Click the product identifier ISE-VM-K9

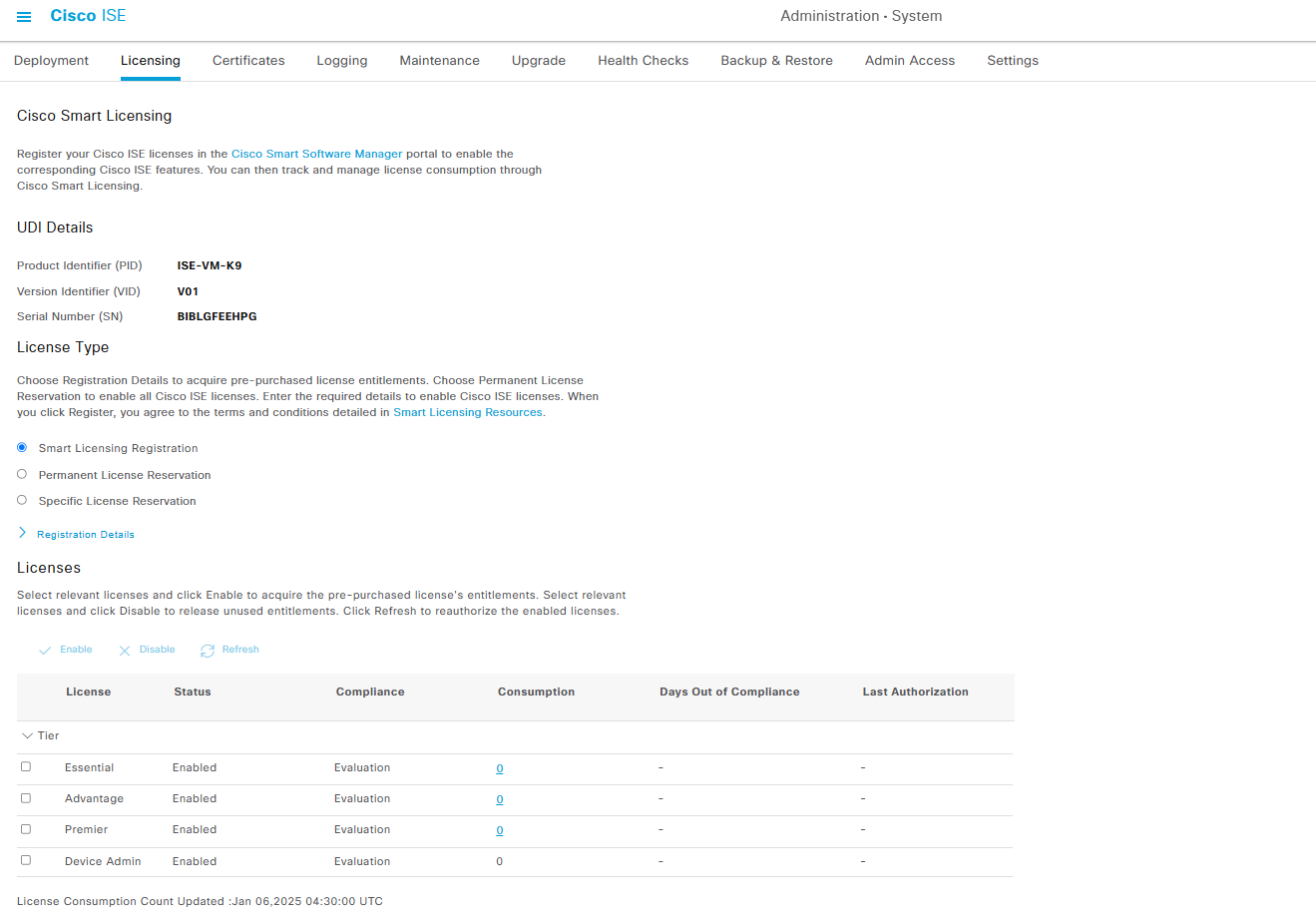[210, 265]
